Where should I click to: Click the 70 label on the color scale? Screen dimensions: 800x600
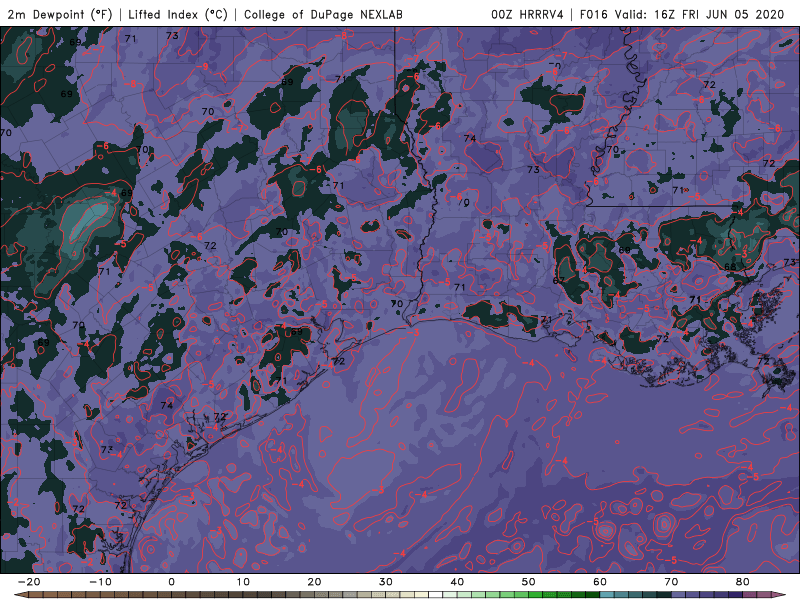pyautogui.click(x=671, y=582)
